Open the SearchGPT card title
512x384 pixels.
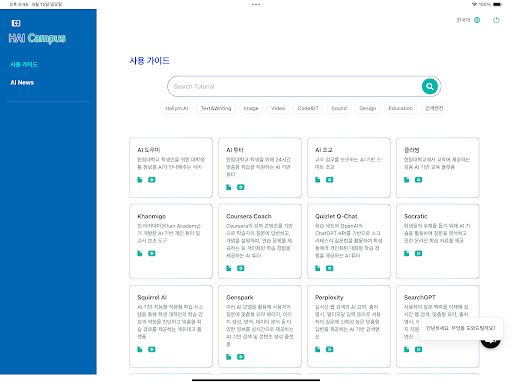click(x=420, y=297)
